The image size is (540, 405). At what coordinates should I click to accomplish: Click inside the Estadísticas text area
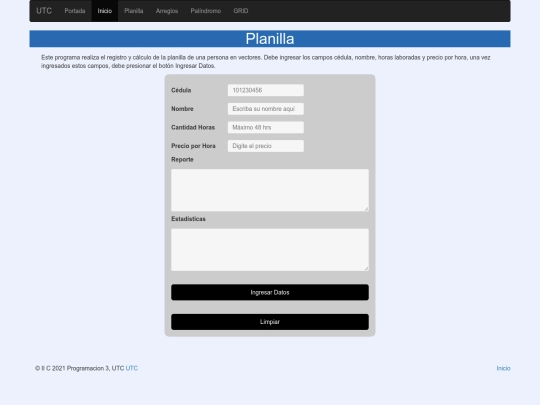coord(270,250)
